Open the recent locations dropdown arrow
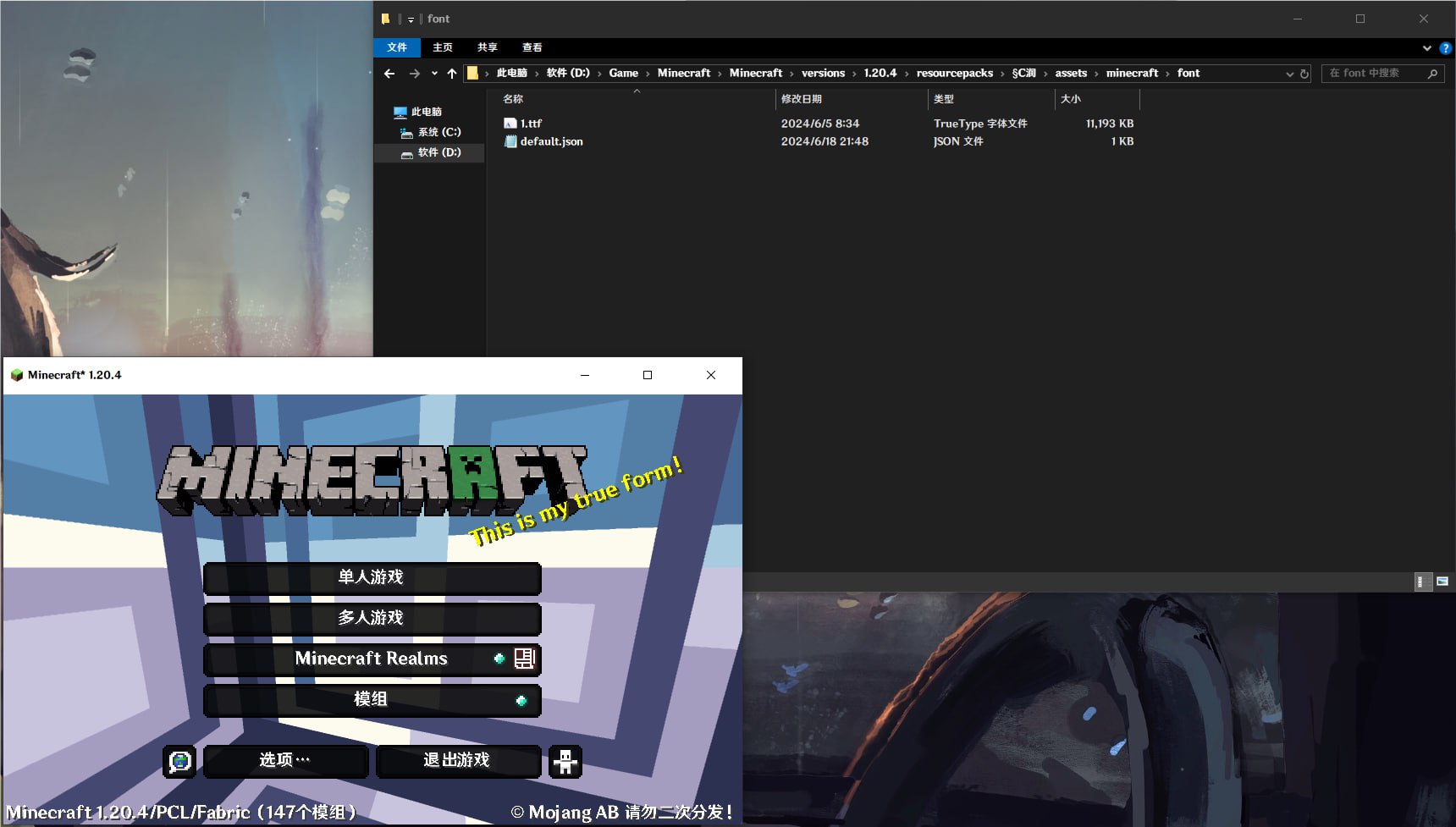The height and width of the screenshot is (827, 1456). click(x=434, y=74)
